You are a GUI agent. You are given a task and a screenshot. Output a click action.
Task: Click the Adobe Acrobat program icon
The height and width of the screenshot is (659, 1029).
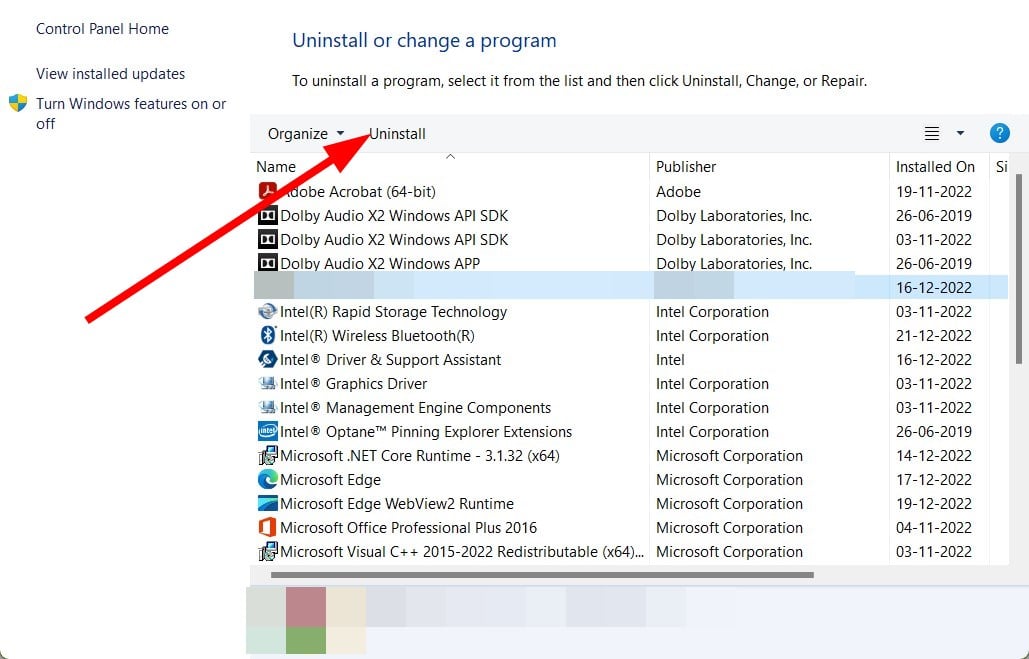click(267, 191)
